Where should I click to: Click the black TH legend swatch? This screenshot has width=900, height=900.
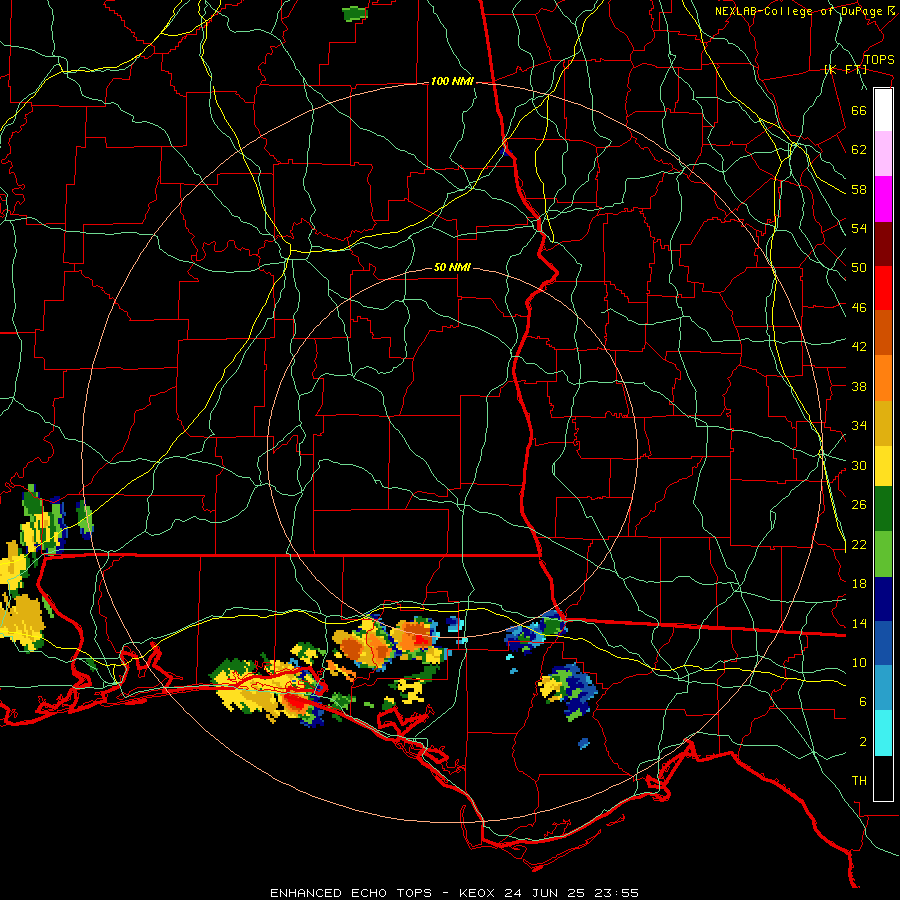pos(883,778)
